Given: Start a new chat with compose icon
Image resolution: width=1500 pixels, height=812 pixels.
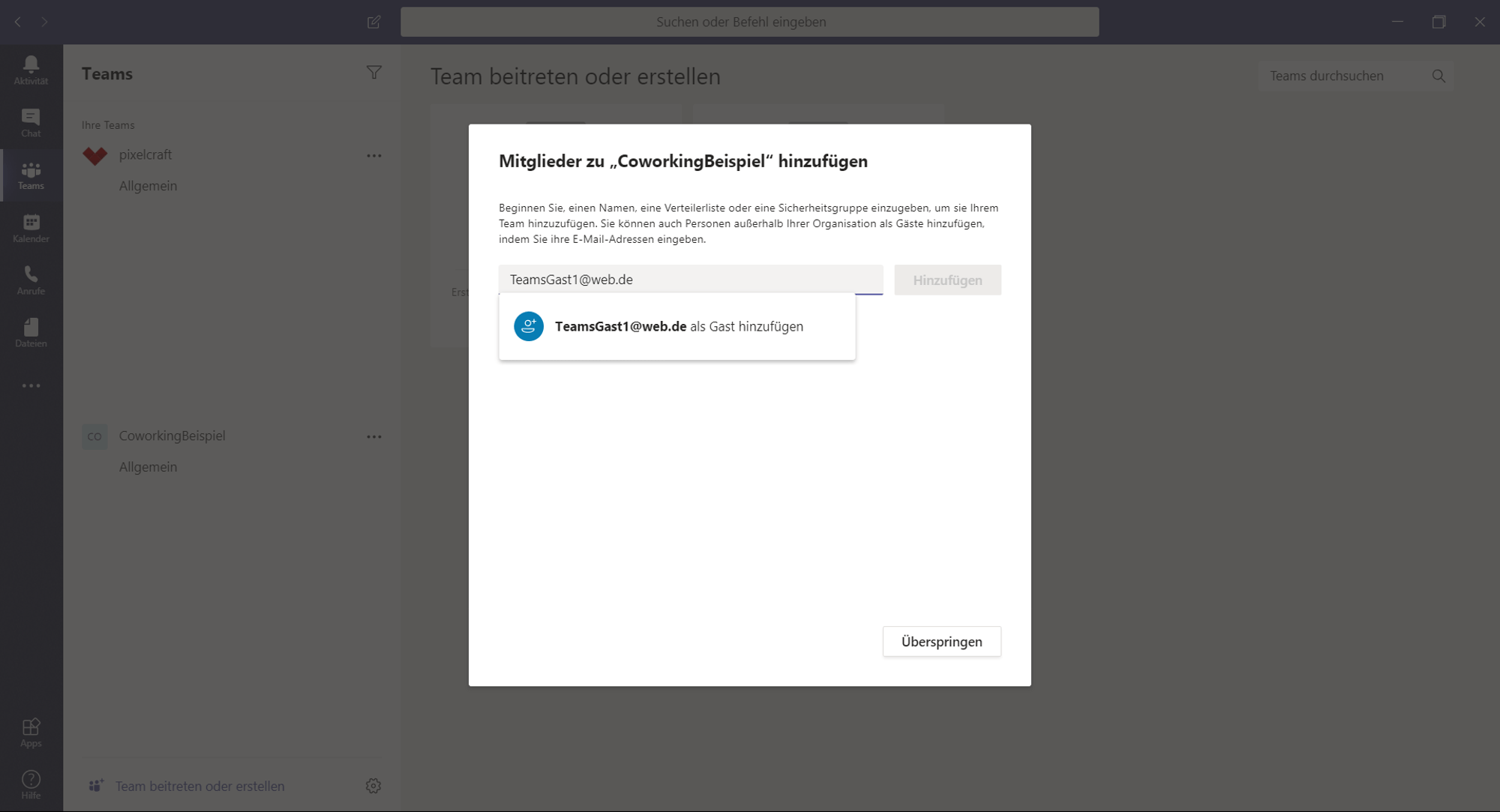Looking at the screenshot, I should pos(373,22).
